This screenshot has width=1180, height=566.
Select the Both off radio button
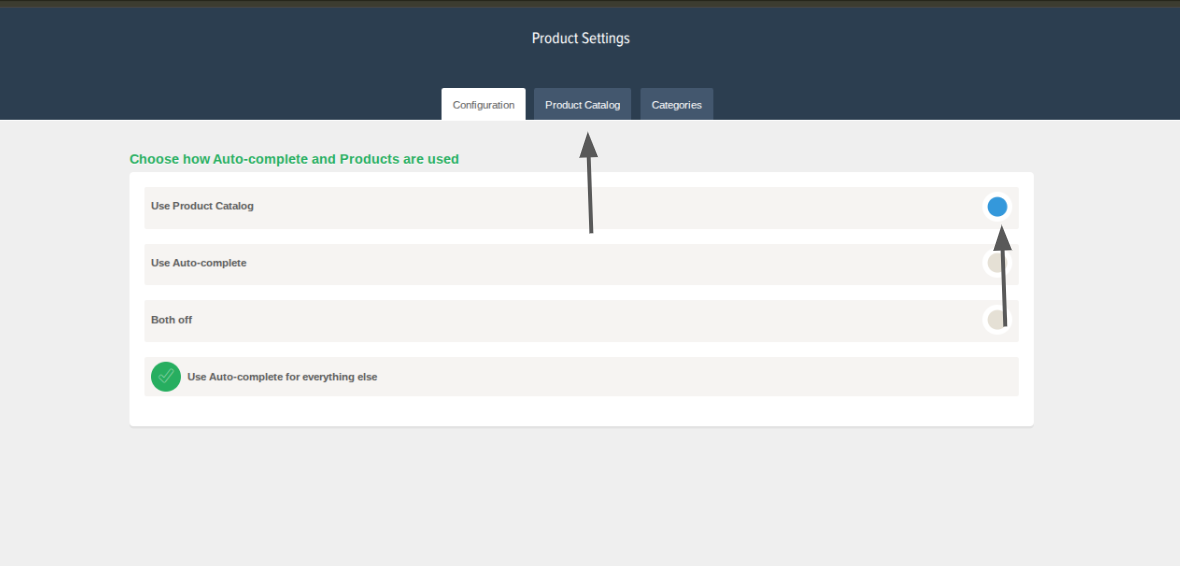[x=997, y=319]
